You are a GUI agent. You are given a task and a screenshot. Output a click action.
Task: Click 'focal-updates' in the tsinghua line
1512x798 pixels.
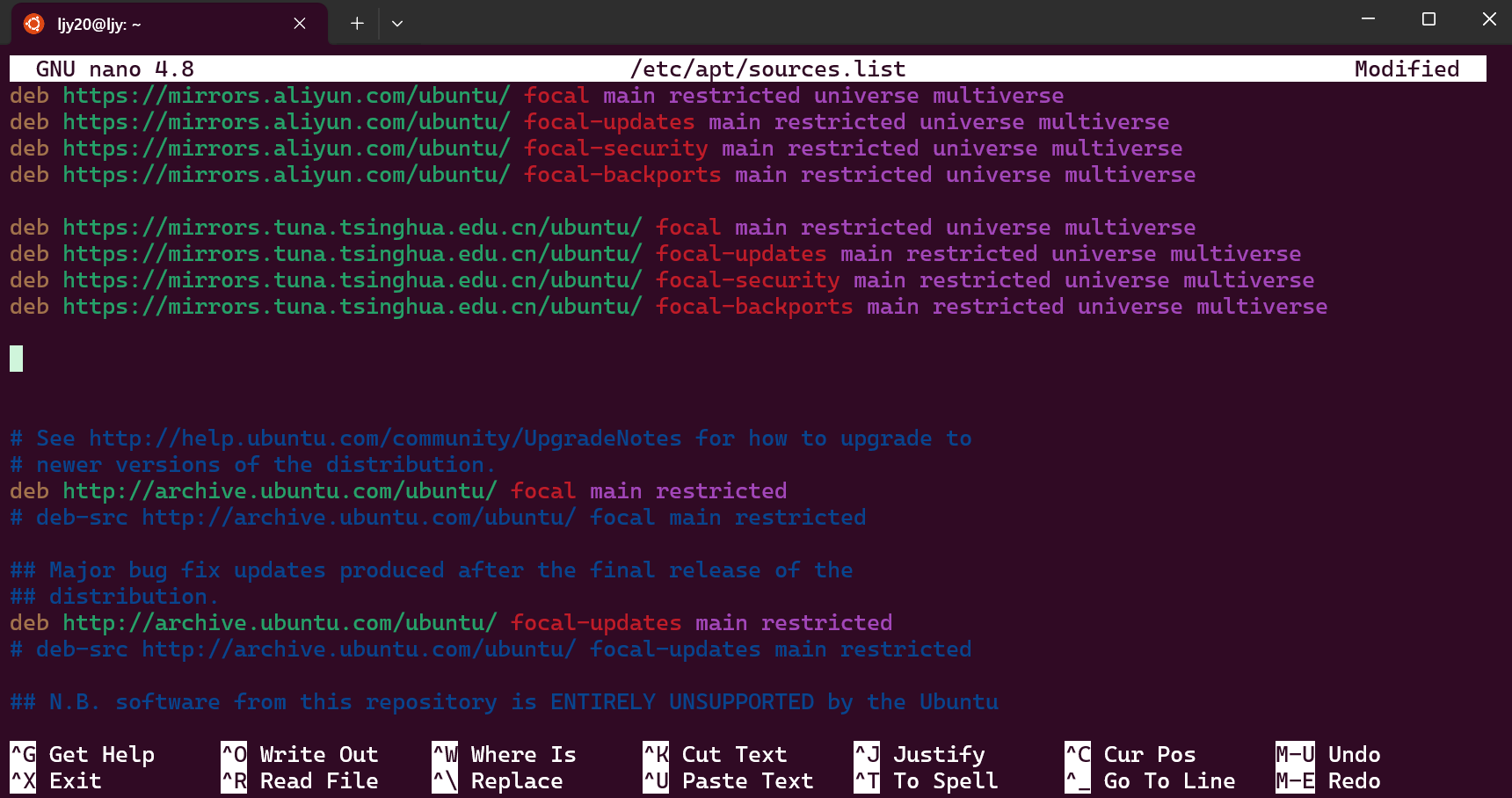741,254
